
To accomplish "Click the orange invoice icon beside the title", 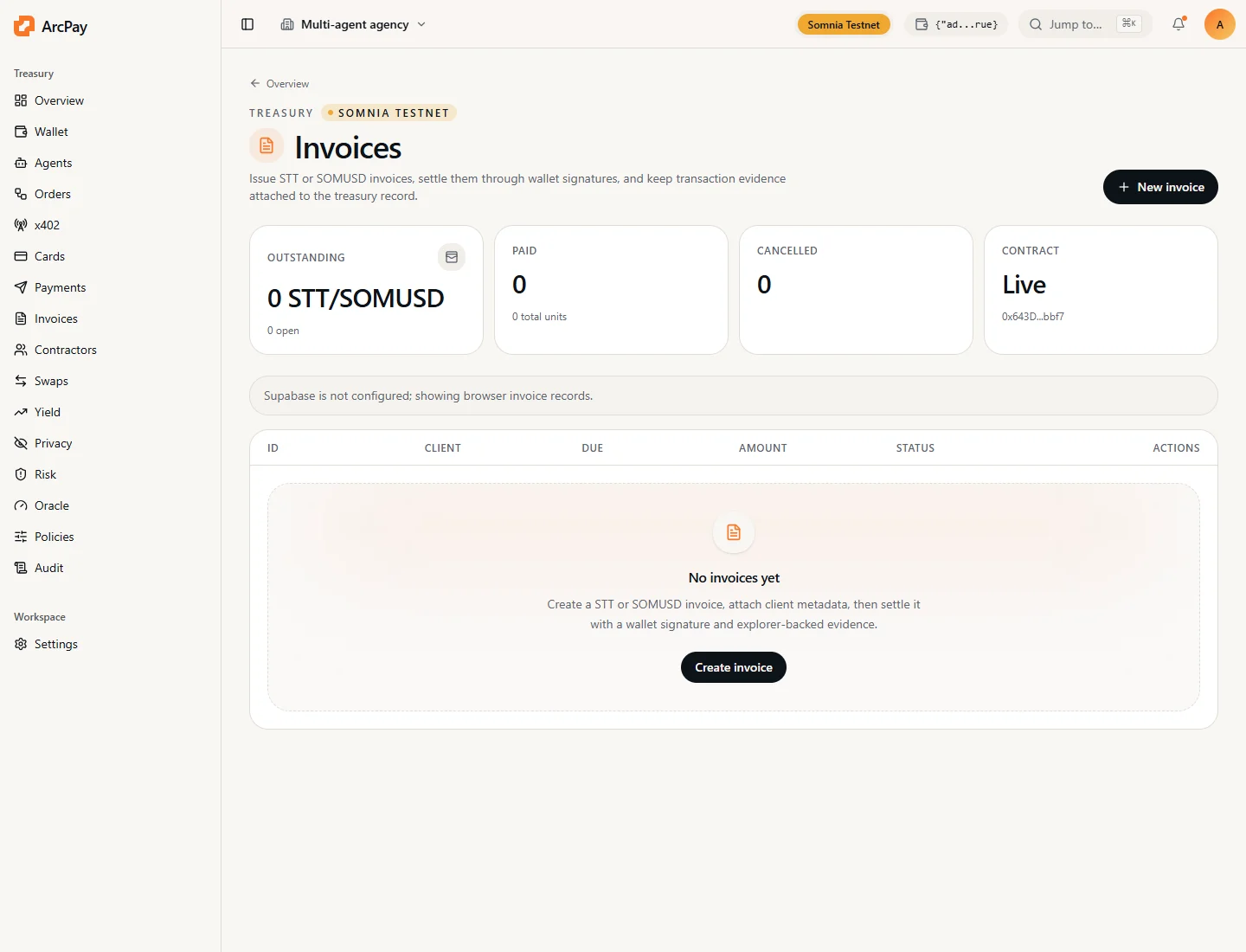I will click(x=267, y=145).
